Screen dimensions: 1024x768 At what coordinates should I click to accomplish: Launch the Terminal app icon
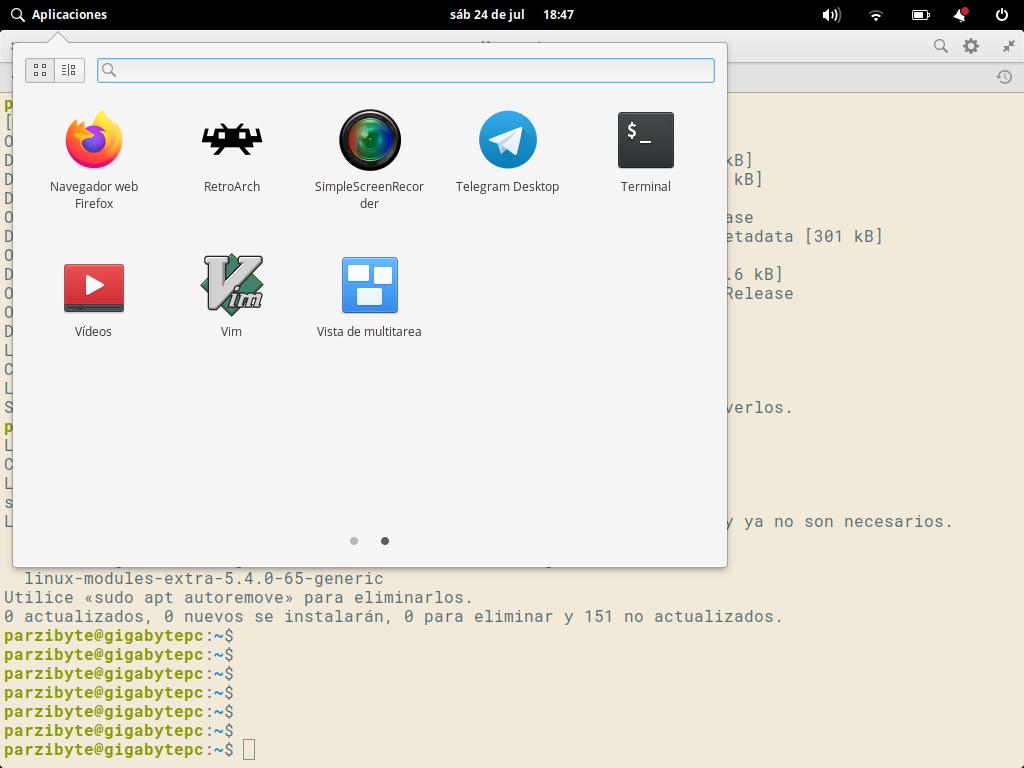pyautogui.click(x=645, y=152)
